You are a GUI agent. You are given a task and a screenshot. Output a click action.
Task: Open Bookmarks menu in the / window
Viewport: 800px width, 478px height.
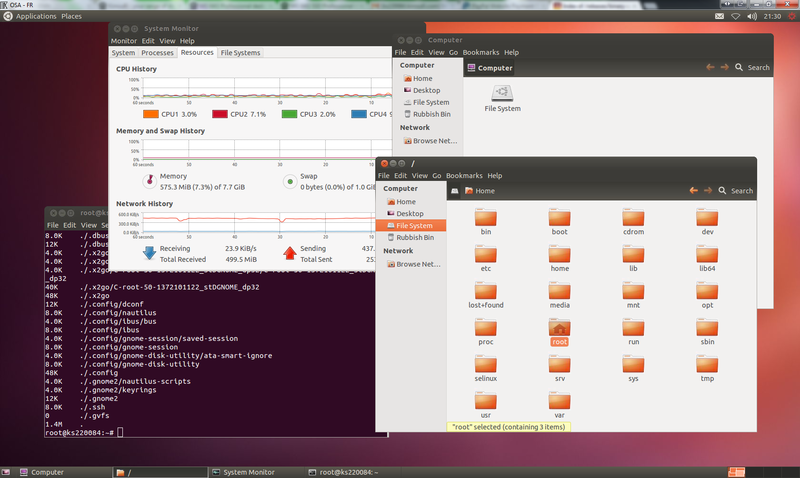pos(464,175)
